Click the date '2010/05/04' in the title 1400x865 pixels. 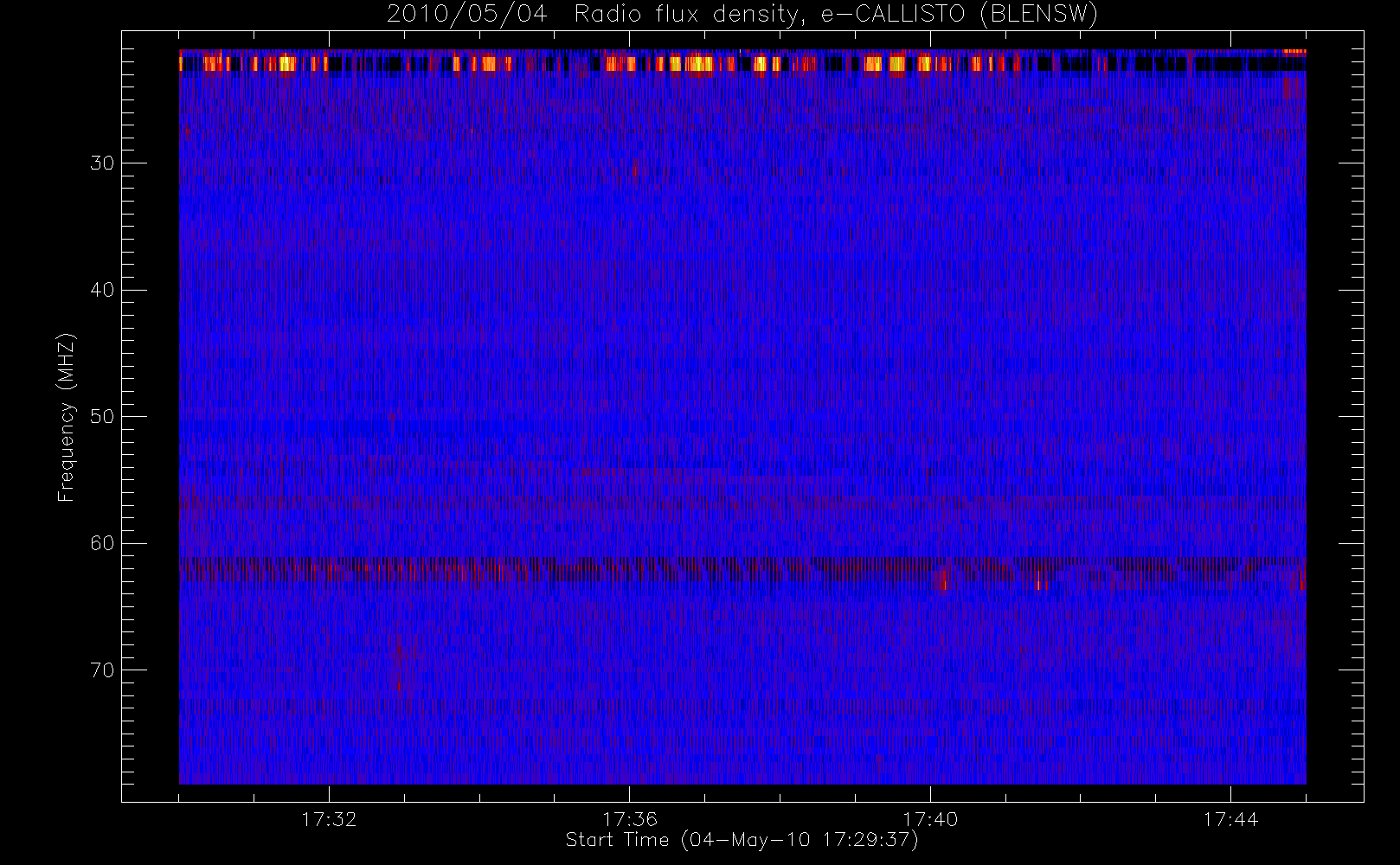click(467, 15)
